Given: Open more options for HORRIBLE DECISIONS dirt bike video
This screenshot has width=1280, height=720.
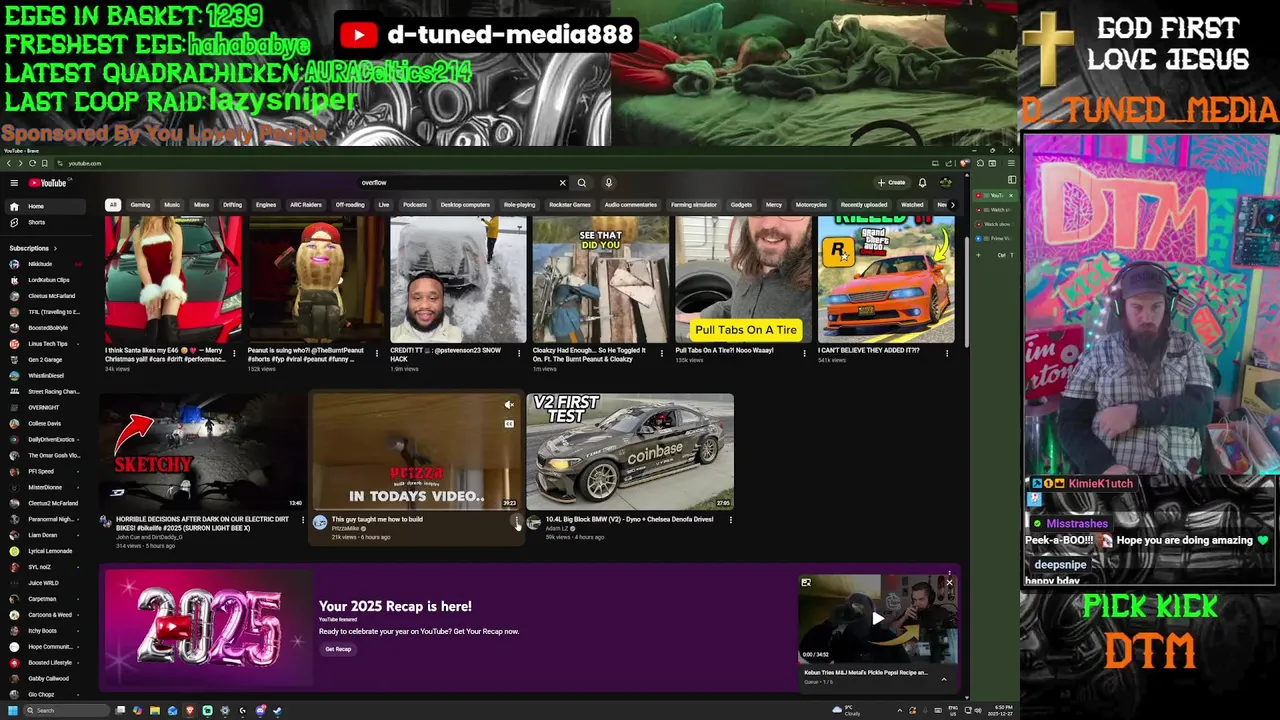Looking at the screenshot, I should point(303,521).
